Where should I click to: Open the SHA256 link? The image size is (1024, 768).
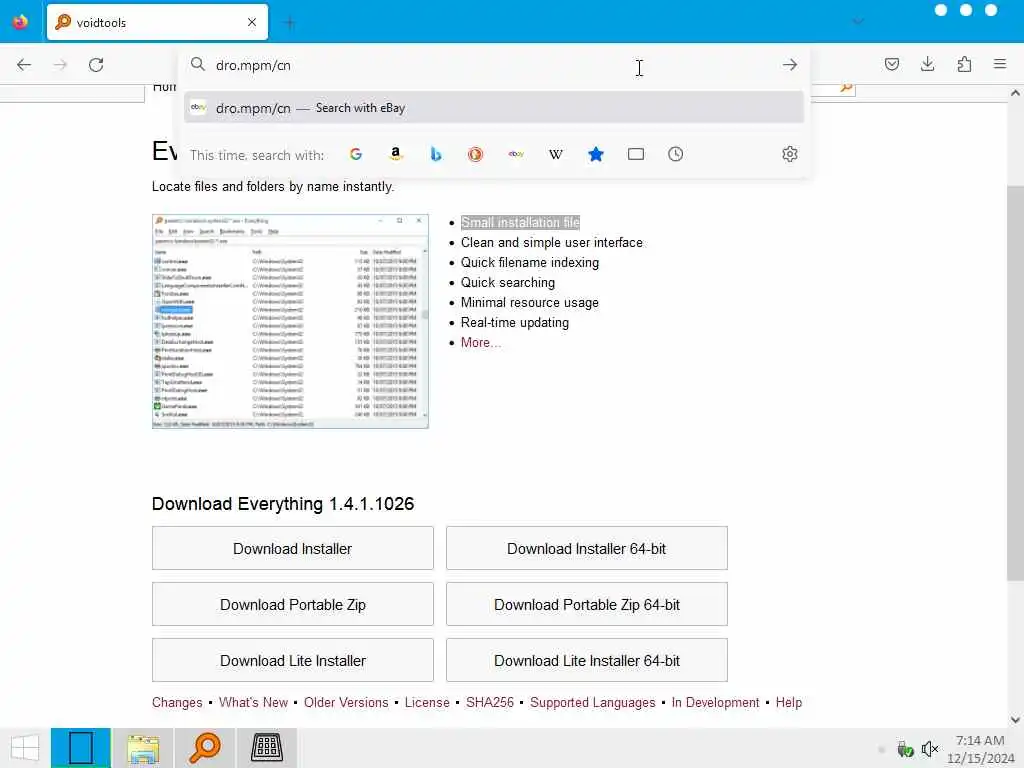(x=490, y=703)
